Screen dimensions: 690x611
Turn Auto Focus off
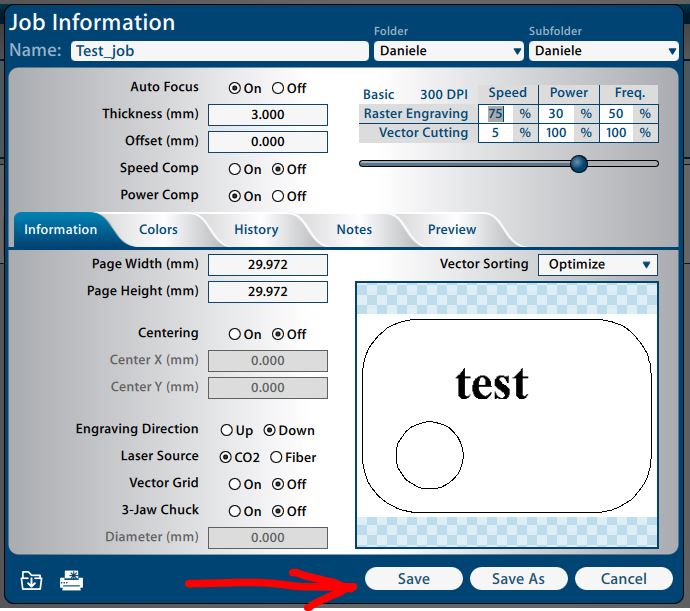click(278, 88)
